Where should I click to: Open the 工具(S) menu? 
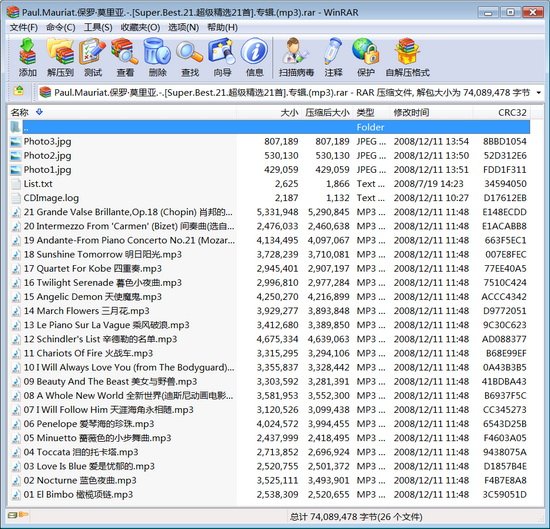pos(98,27)
